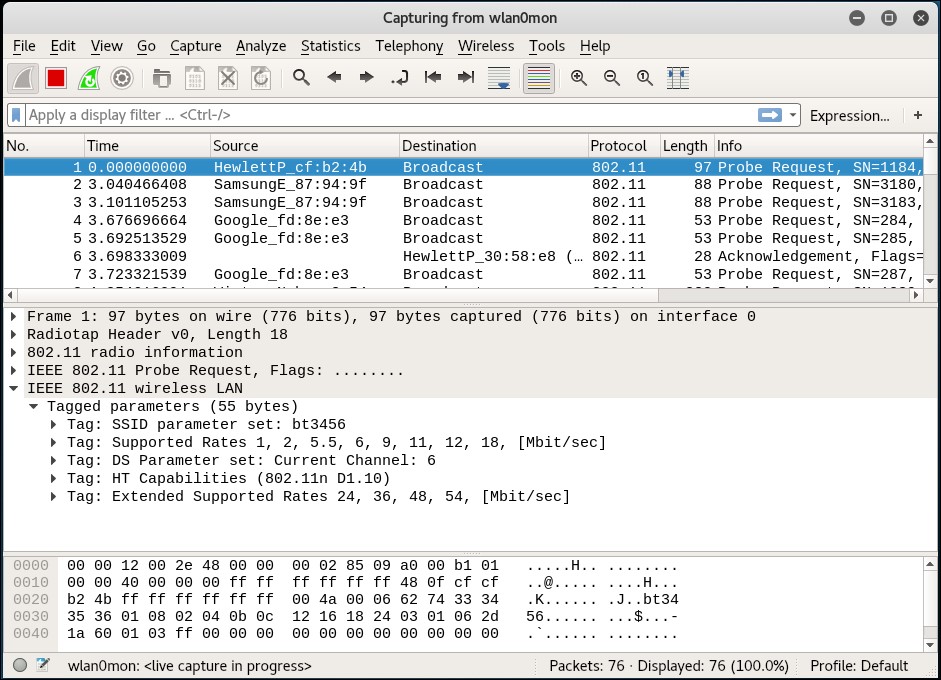Zoom out the packet text
Image resolution: width=941 pixels, height=680 pixels.
click(x=612, y=77)
